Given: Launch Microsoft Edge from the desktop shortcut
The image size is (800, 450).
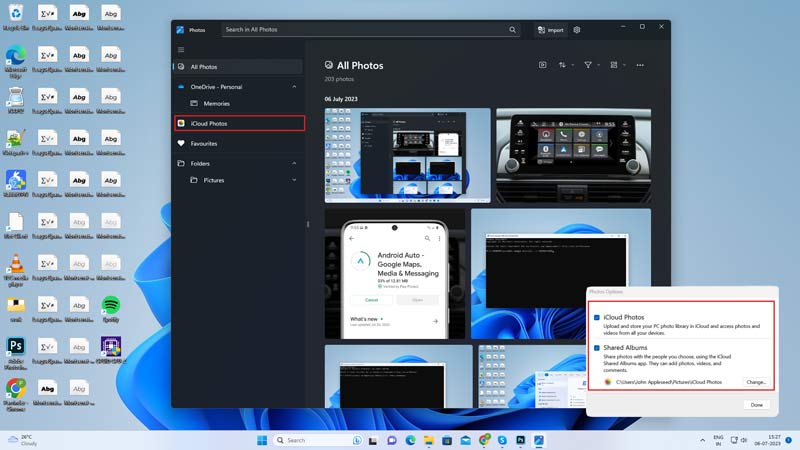Looking at the screenshot, I should (16, 61).
